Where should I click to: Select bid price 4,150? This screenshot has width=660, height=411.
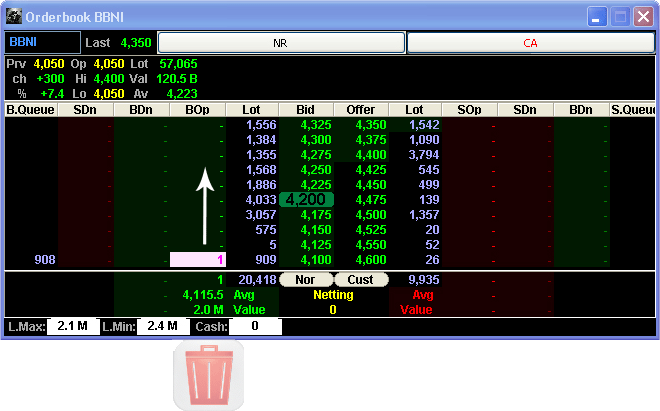coord(316,230)
